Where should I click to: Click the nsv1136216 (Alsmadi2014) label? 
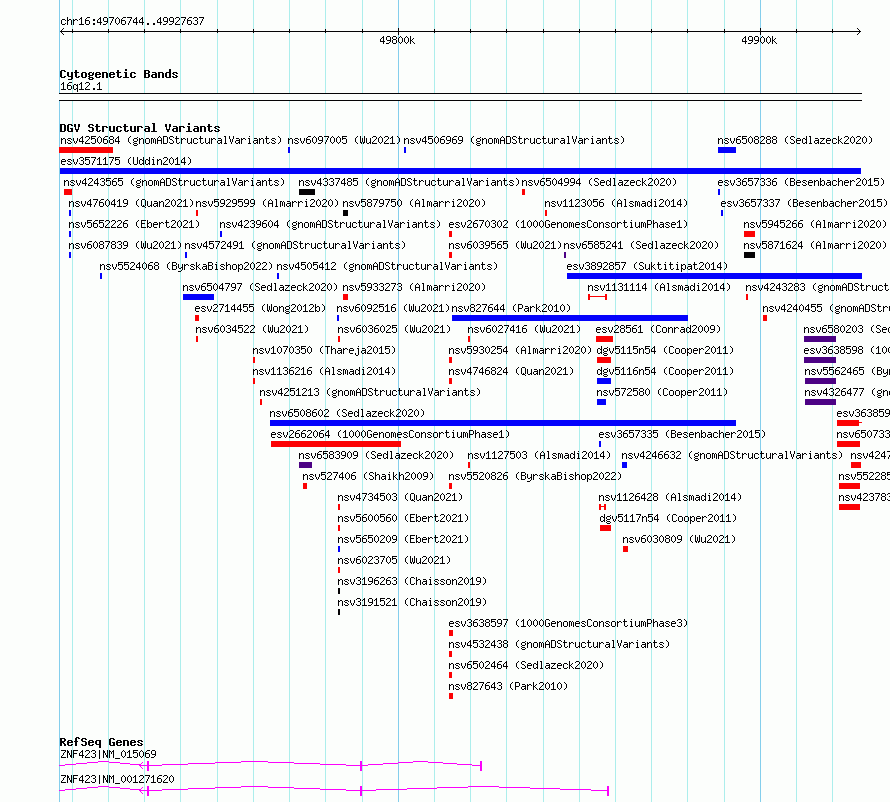click(324, 371)
